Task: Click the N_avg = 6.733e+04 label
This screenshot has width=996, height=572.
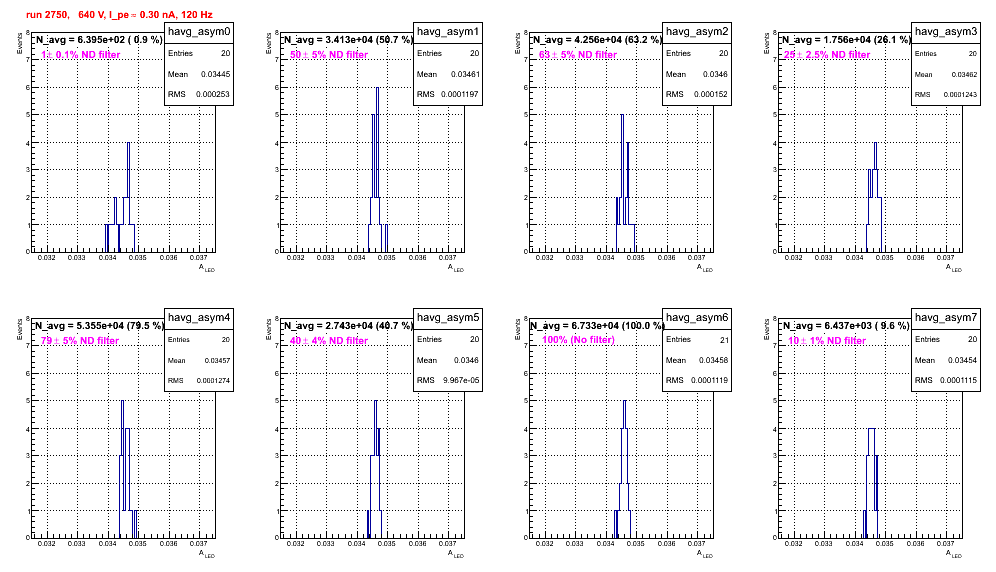Action: coord(597,326)
